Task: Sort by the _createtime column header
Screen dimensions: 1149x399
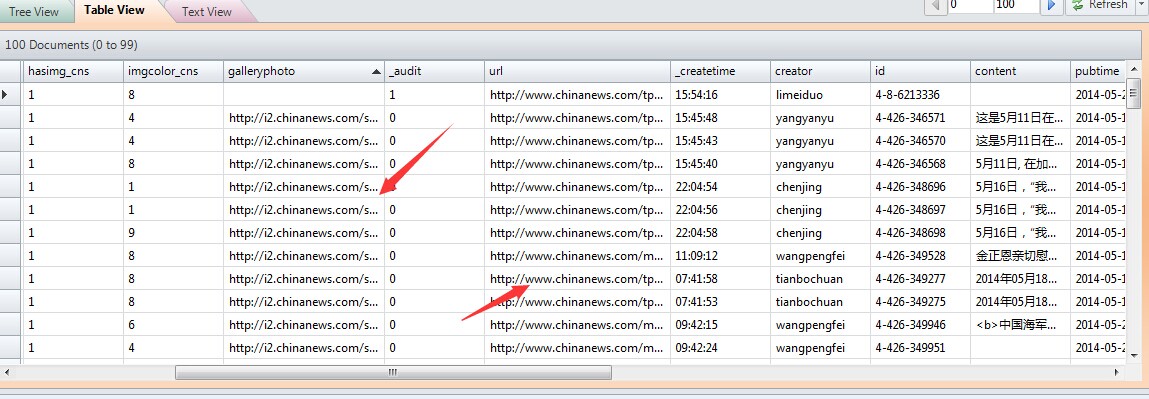Action: (720, 71)
